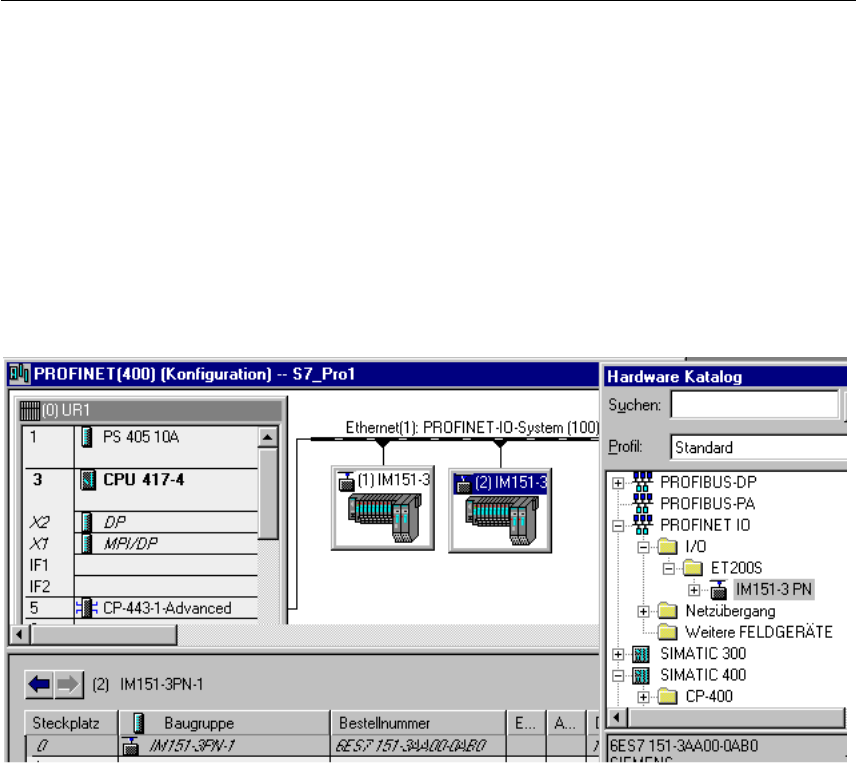The height and width of the screenshot is (765, 856).
Task: Expand the CP-400 folder
Action: [645, 696]
